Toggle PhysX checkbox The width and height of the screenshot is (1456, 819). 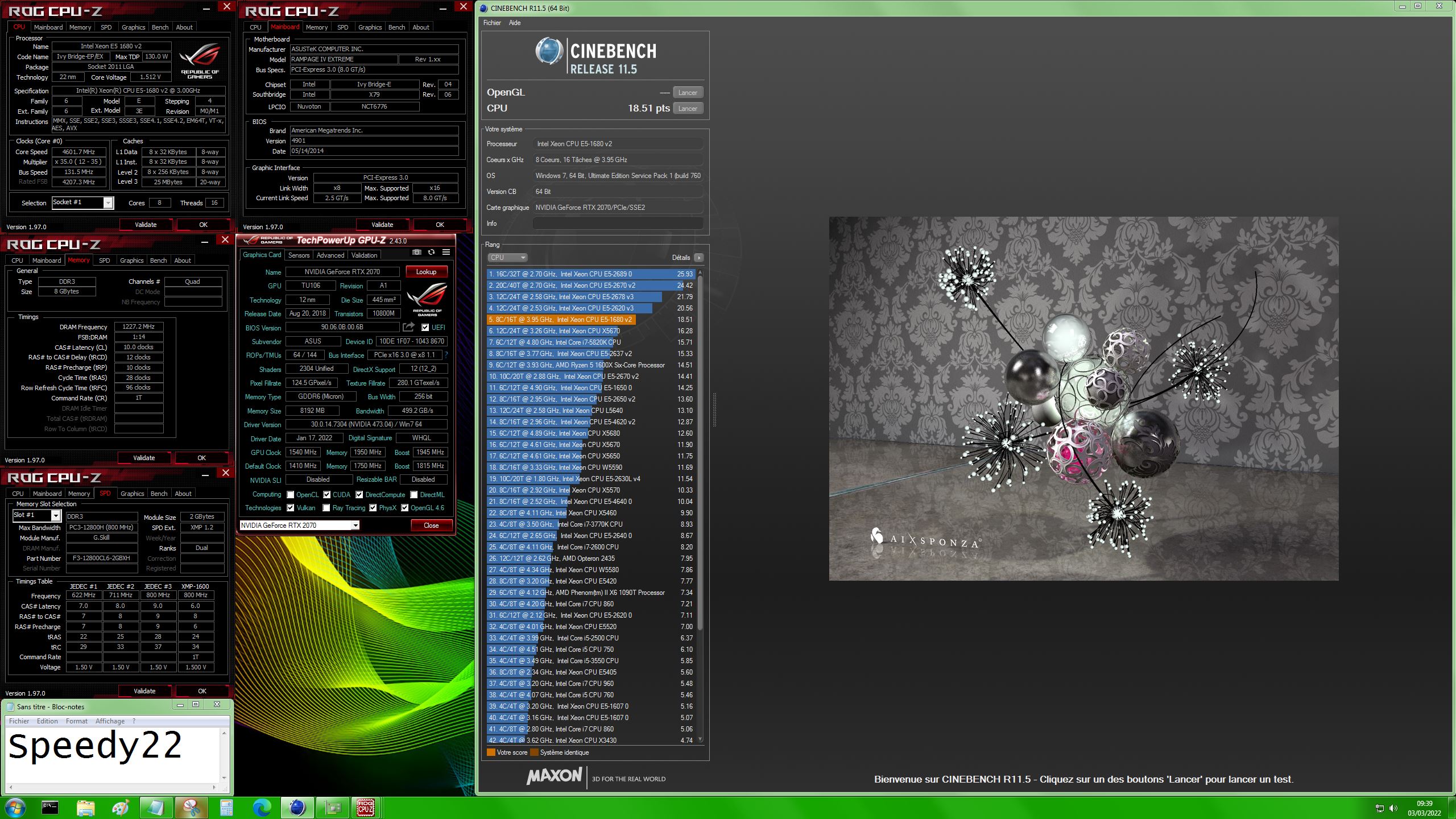pos(373,508)
